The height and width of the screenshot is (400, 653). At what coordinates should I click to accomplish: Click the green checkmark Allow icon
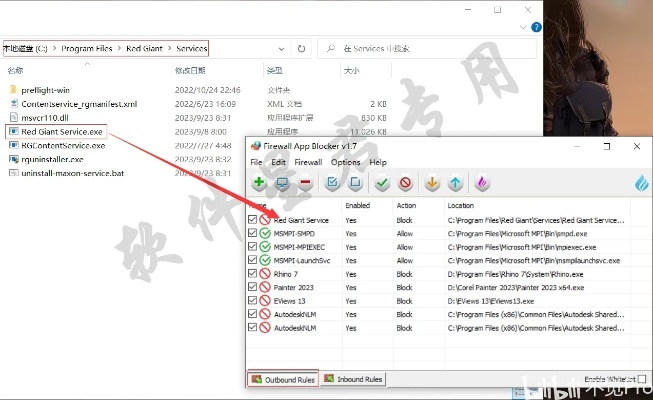pyautogui.click(x=382, y=182)
